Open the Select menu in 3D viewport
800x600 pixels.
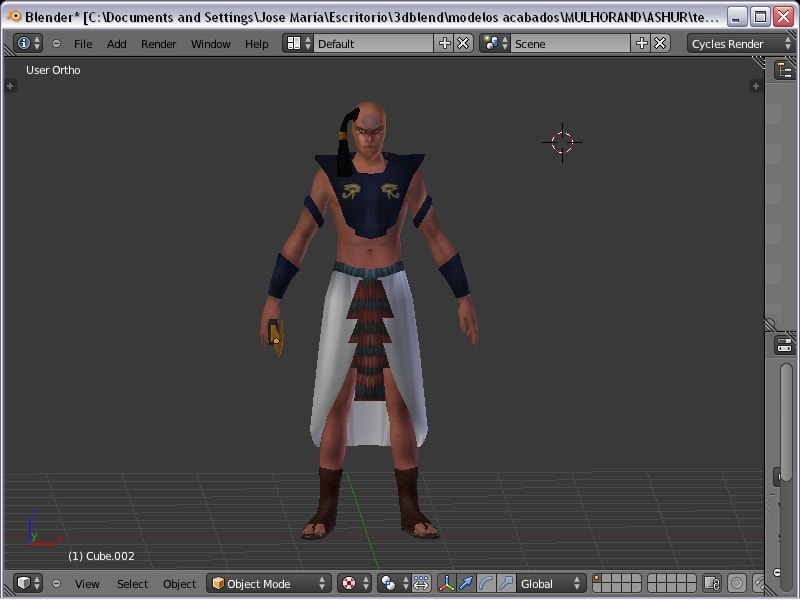[132, 584]
